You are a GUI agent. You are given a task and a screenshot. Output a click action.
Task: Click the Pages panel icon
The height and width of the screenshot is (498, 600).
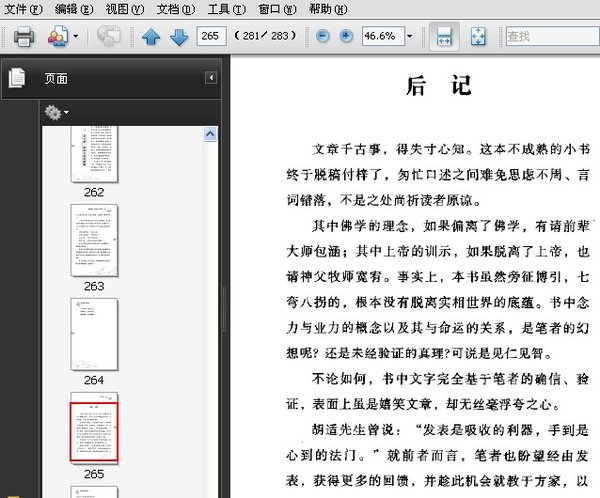(x=17, y=78)
